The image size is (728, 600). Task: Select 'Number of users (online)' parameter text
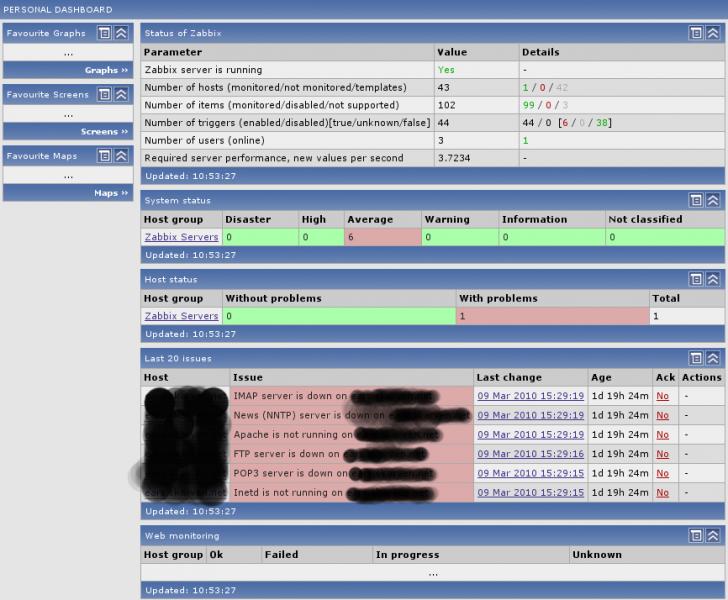(204, 140)
